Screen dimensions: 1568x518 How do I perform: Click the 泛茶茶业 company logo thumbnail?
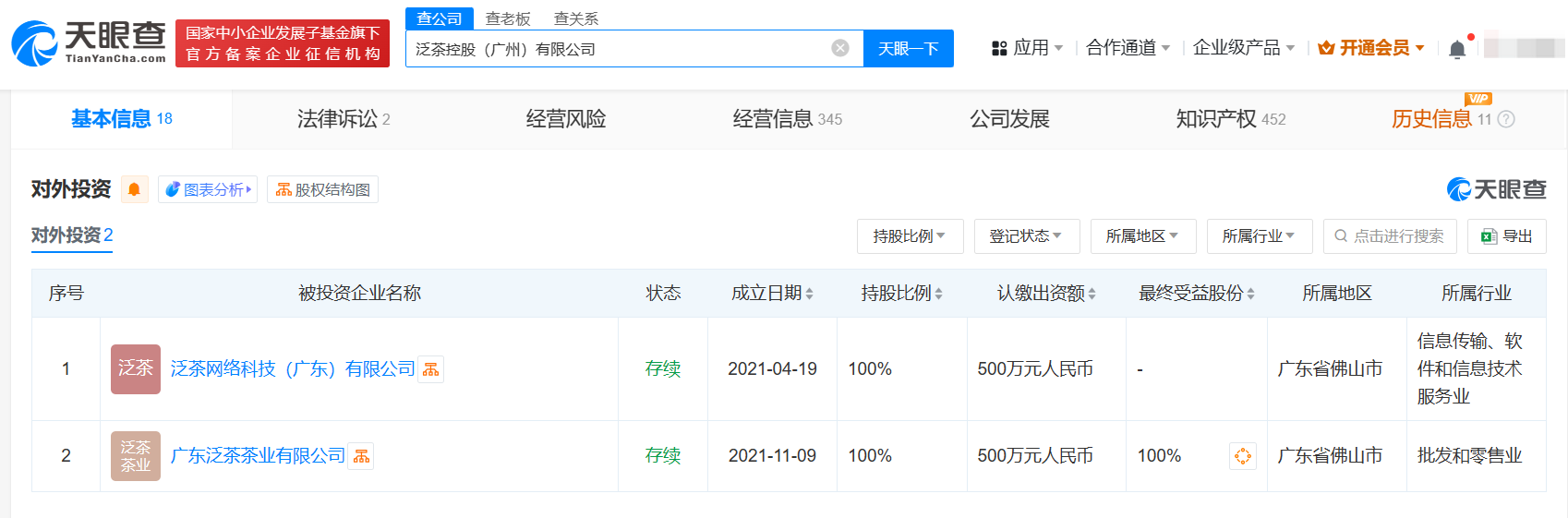(x=135, y=455)
